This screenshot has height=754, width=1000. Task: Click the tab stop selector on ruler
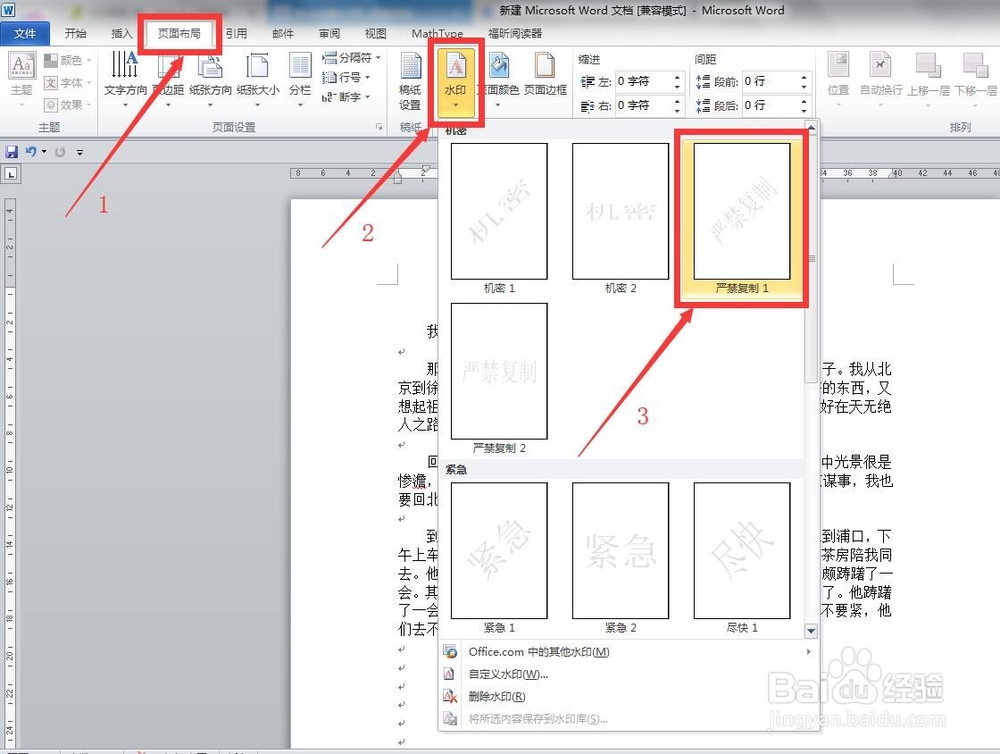pyautogui.click(x=11, y=174)
